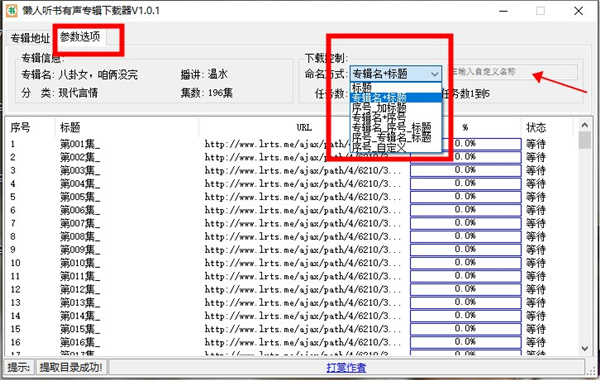The image size is (600, 380).
Task: Open the 打赏作者 link
Action: (346, 368)
